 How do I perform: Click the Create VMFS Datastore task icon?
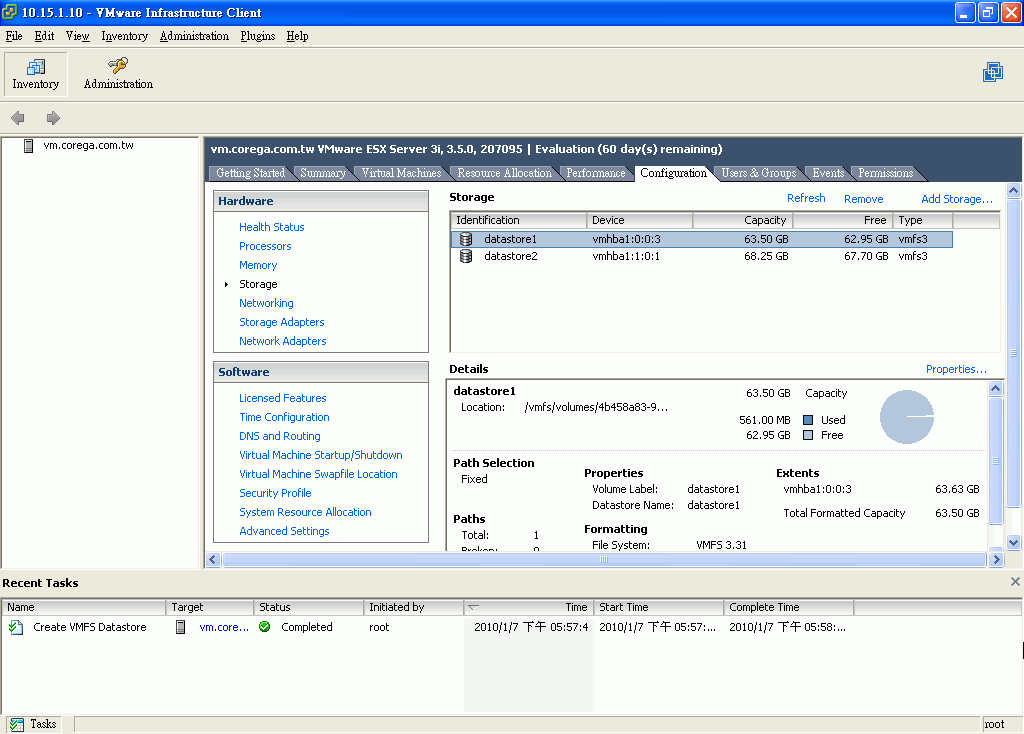(x=16, y=628)
